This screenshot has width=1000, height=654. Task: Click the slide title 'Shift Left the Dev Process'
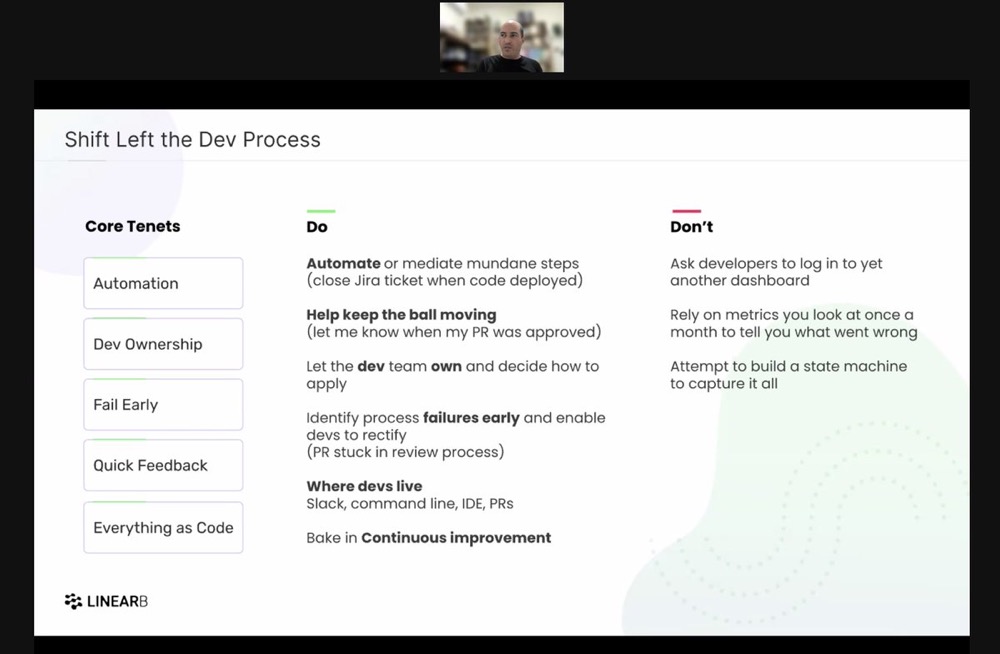(x=193, y=140)
